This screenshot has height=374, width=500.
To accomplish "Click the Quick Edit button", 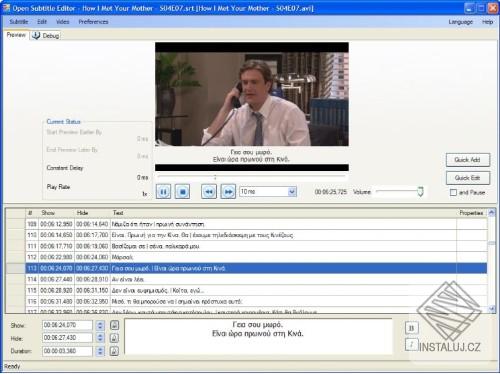I will point(468,178).
